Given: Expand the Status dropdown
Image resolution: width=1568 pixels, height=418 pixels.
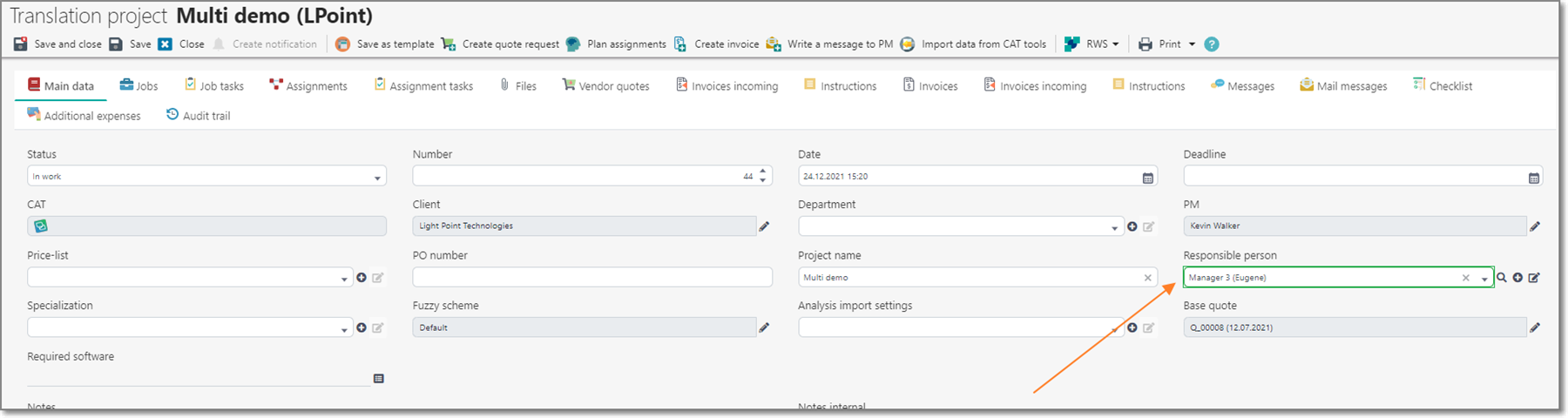Looking at the screenshot, I should 377,178.
